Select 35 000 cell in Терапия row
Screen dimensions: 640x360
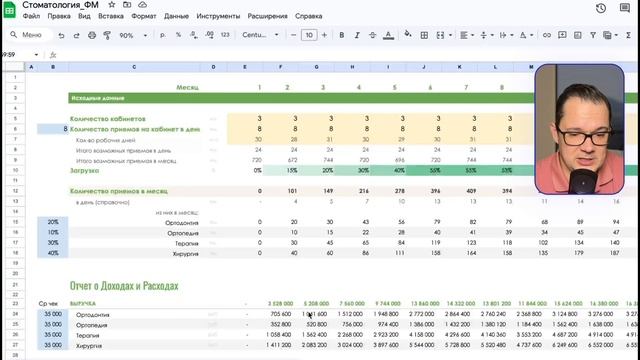coord(53,335)
